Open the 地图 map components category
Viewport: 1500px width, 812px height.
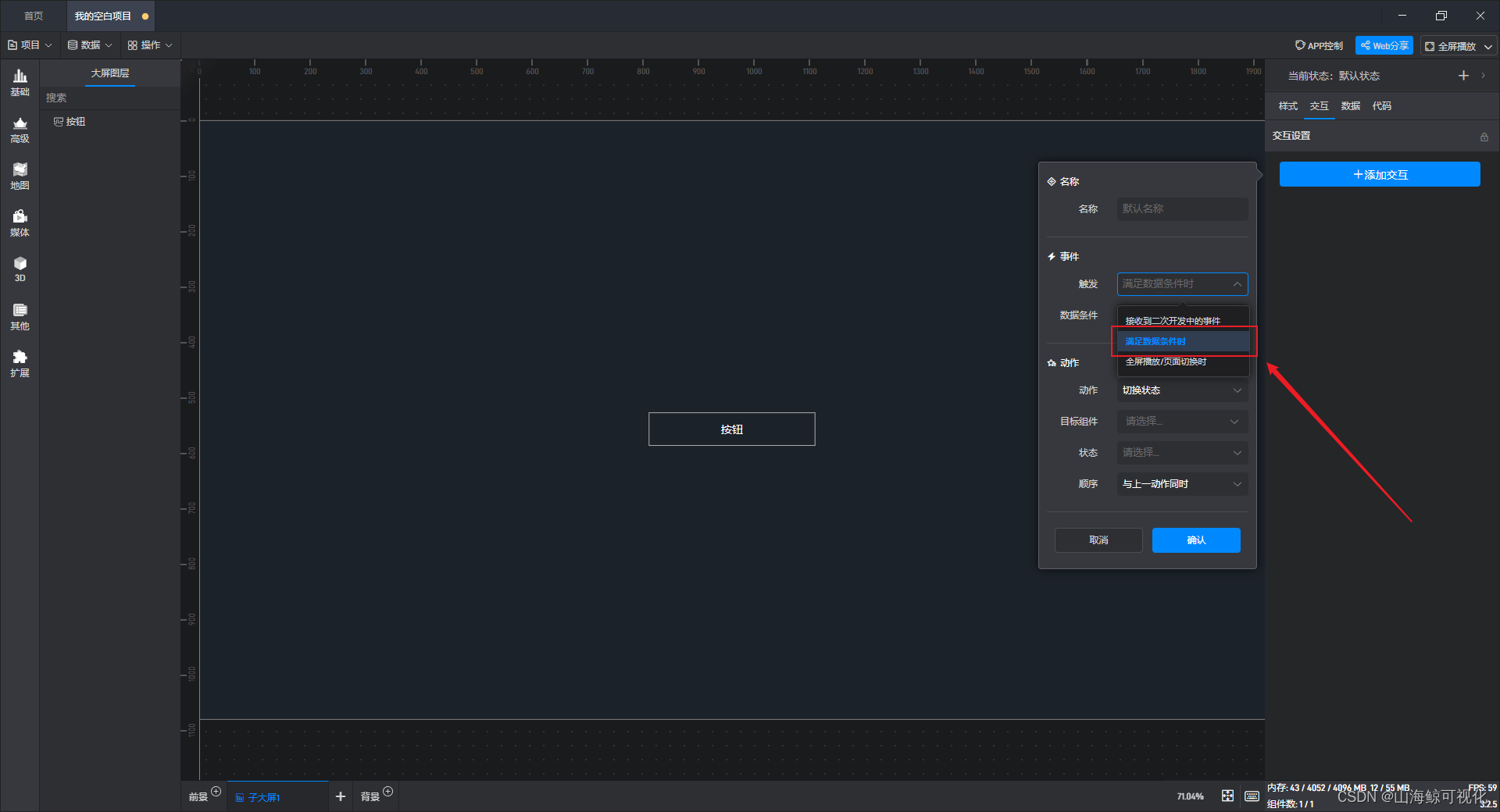click(x=20, y=176)
